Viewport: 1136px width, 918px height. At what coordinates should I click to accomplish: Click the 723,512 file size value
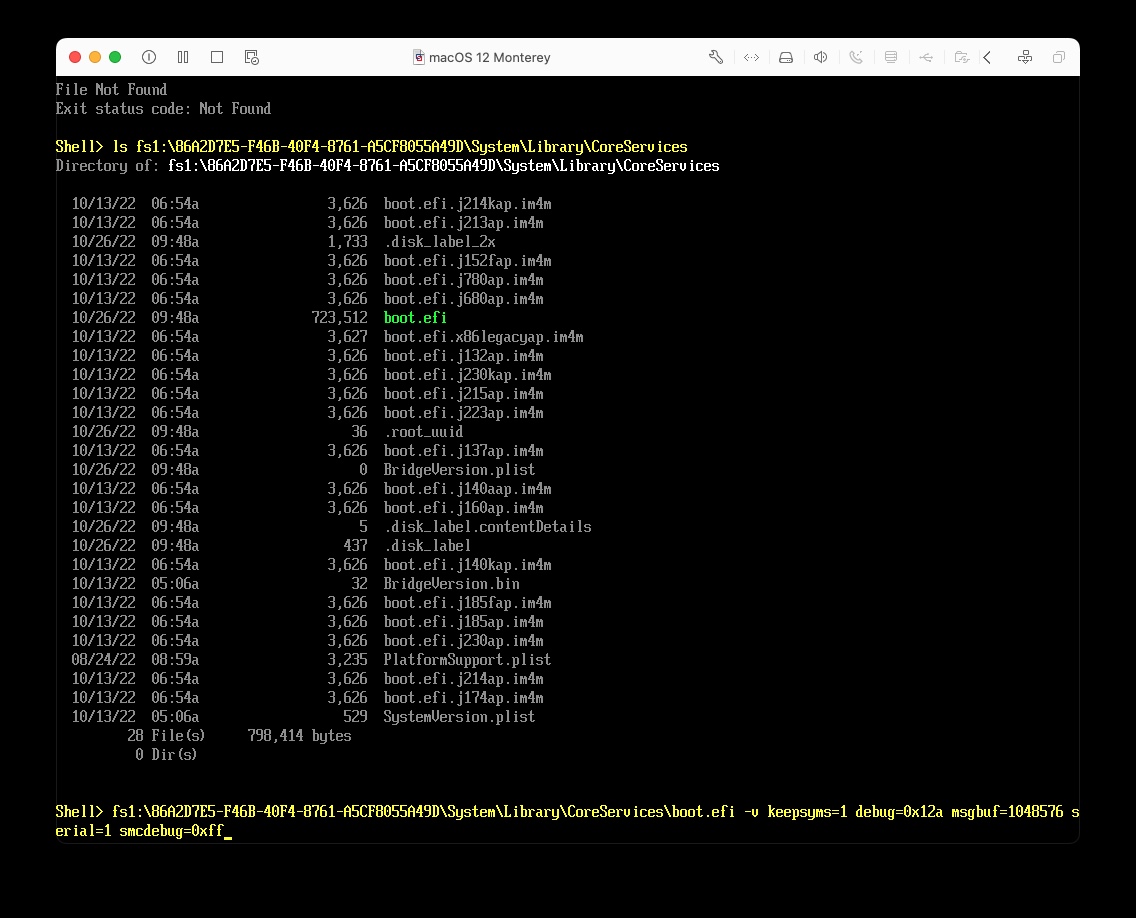point(339,317)
